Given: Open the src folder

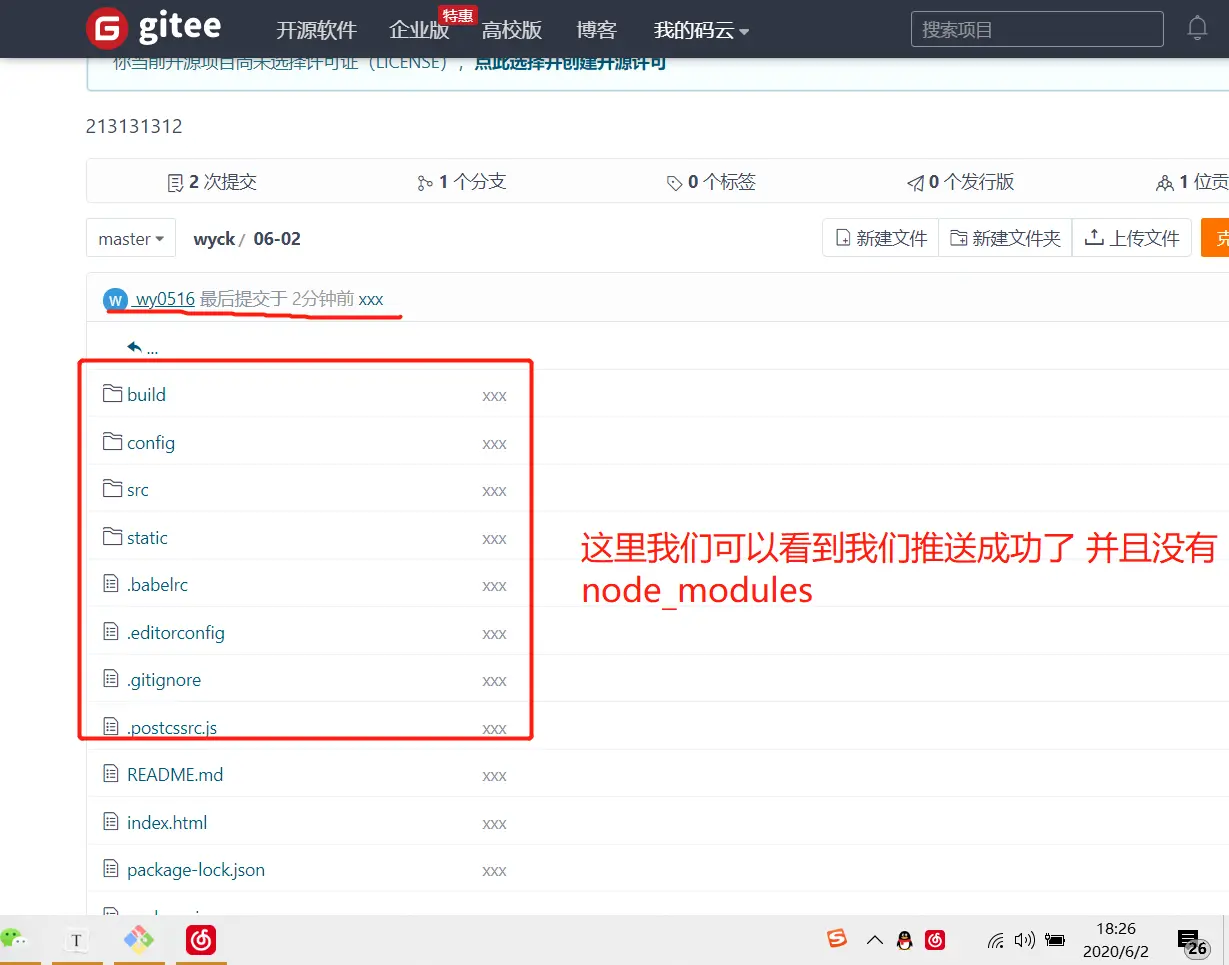Looking at the screenshot, I should 138,489.
